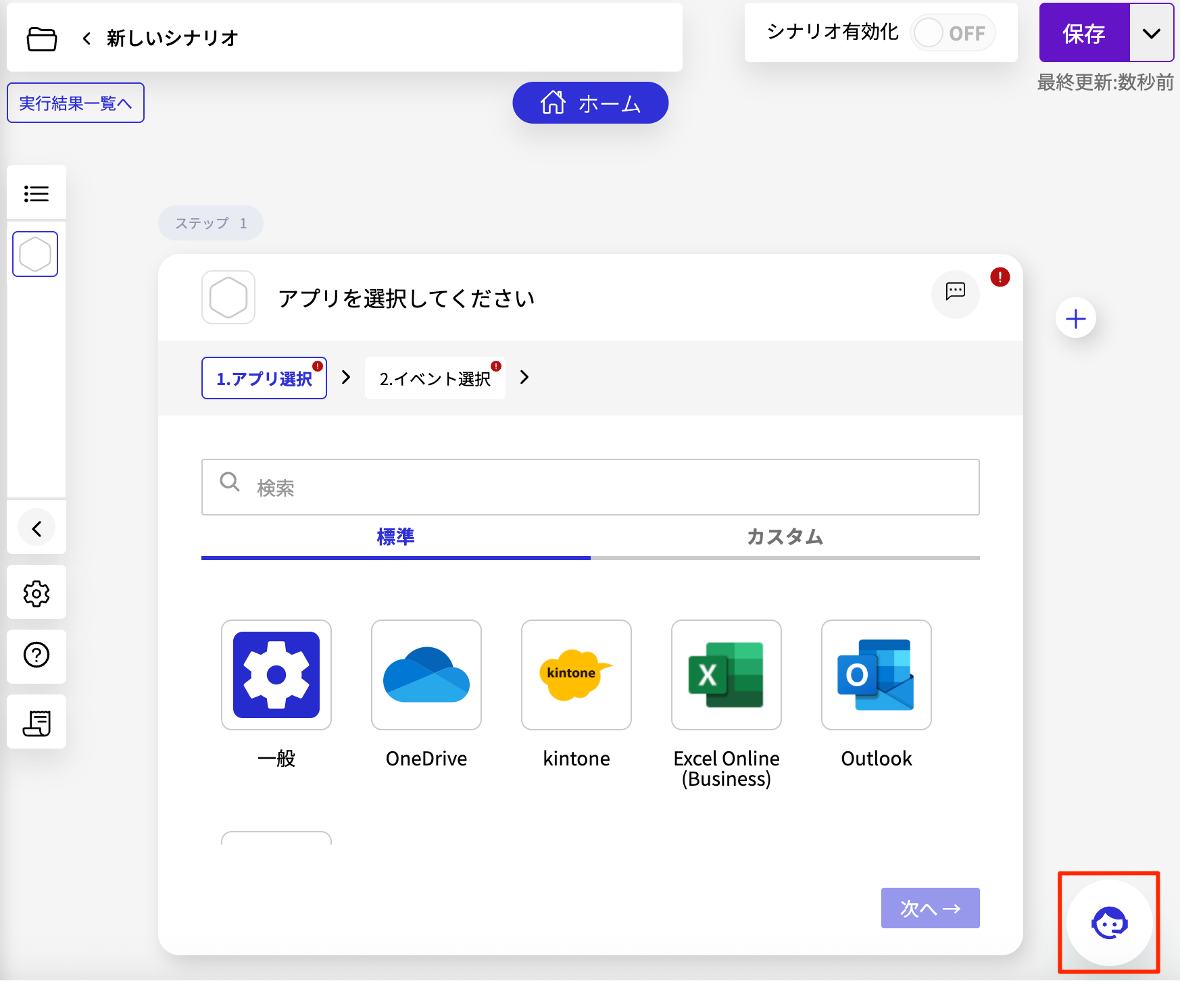Collapse the left sidebar with the chevron
The width and height of the screenshot is (1180, 1008).
[36, 528]
